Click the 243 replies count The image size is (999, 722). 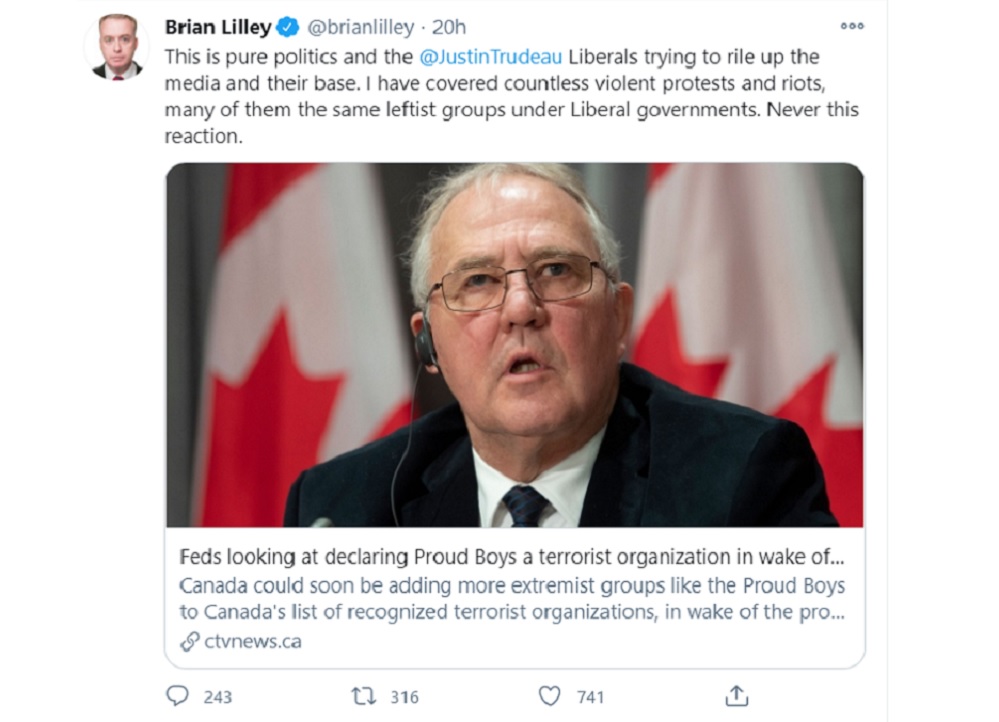[217, 697]
